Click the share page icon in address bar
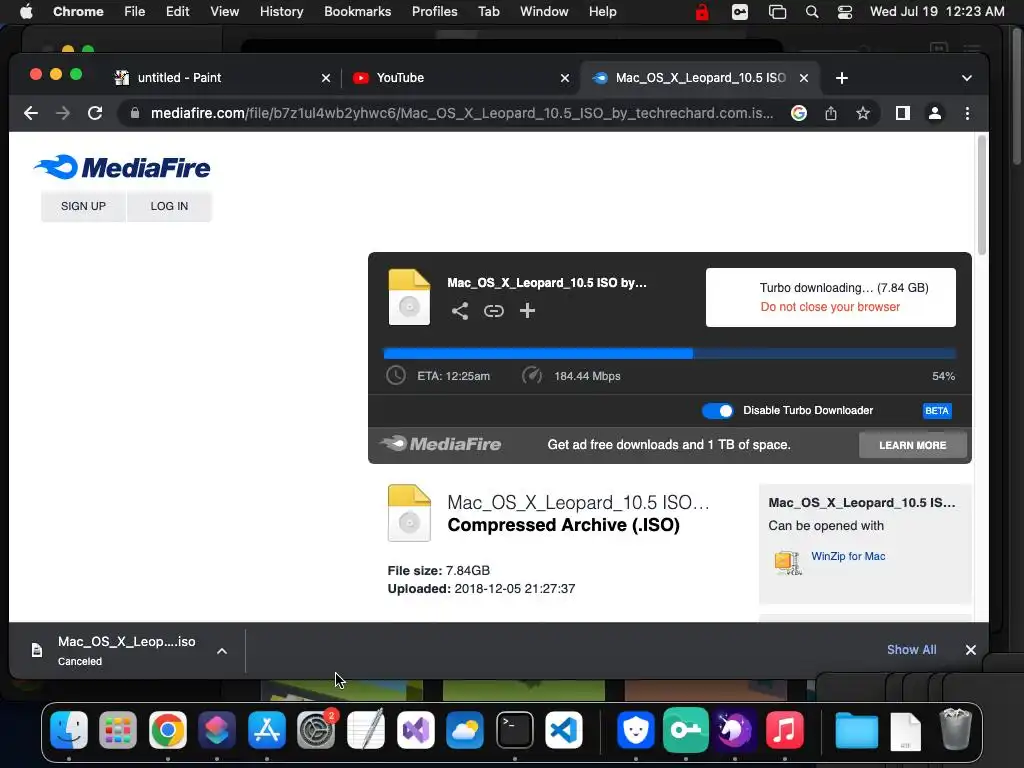The width and height of the screenshot is (1024, 768). pyautogui.click(x=831, y=113)
